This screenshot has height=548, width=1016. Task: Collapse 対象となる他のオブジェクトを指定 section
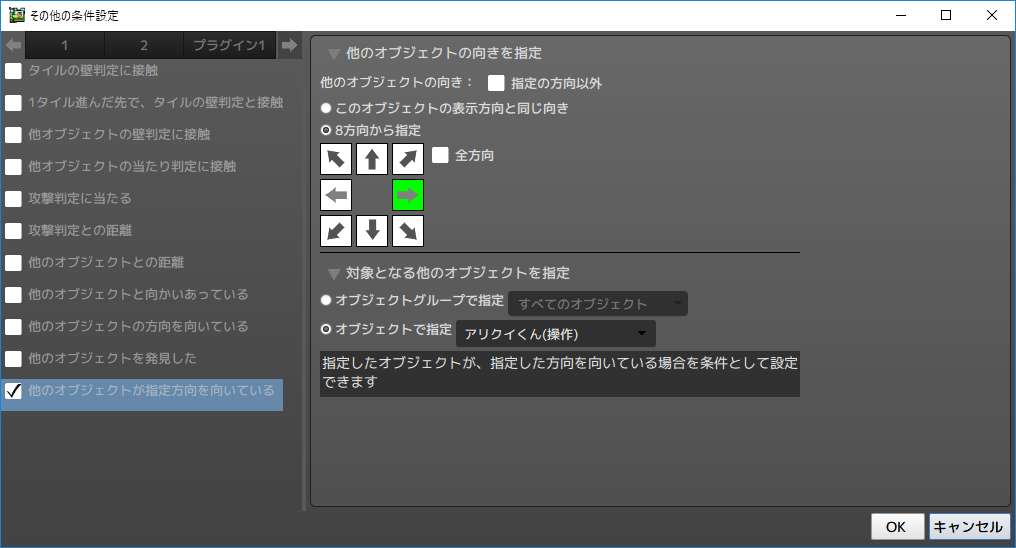click(334, 273)
